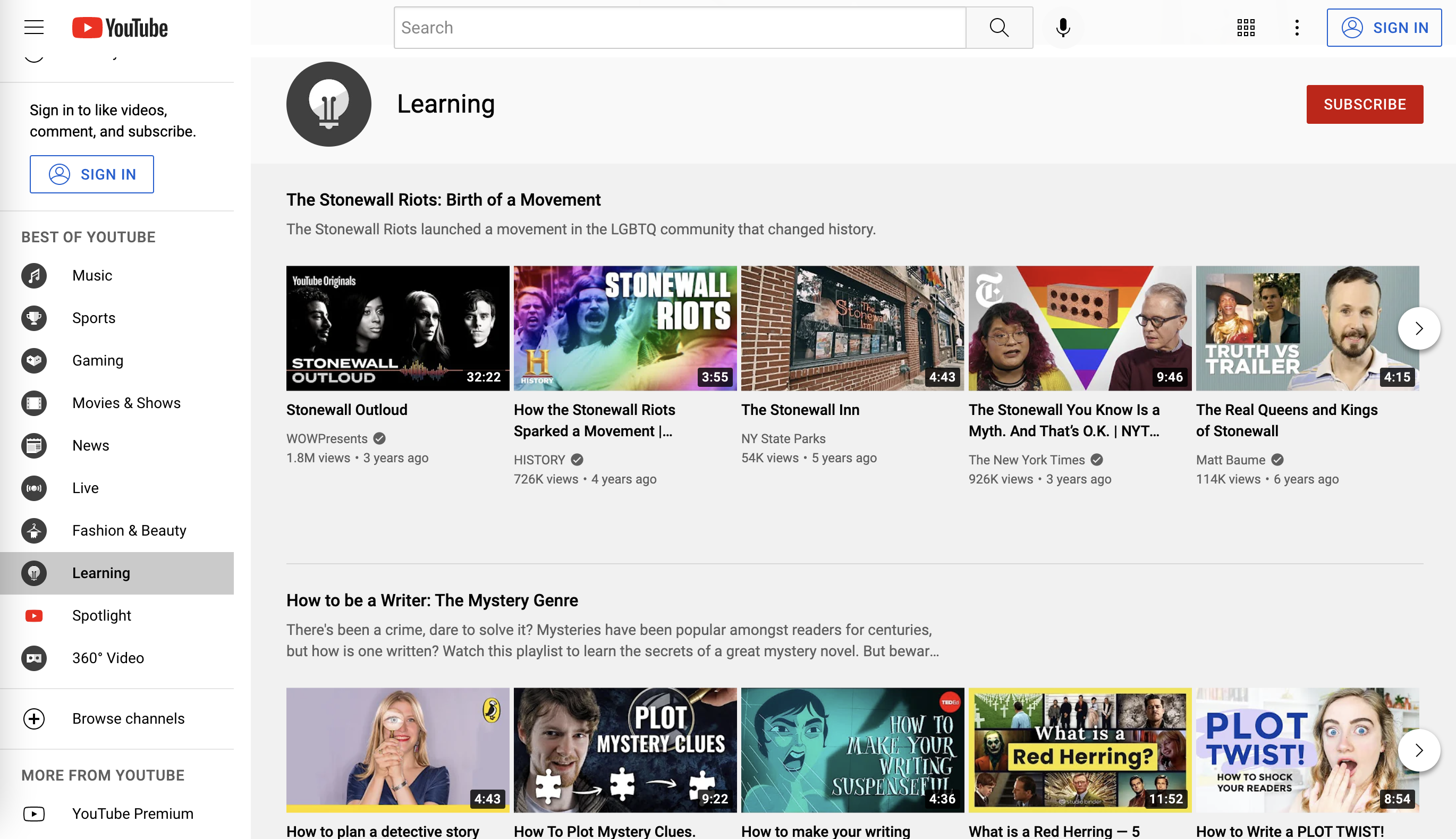Click the News icon in sidebar

click(34, 445)
